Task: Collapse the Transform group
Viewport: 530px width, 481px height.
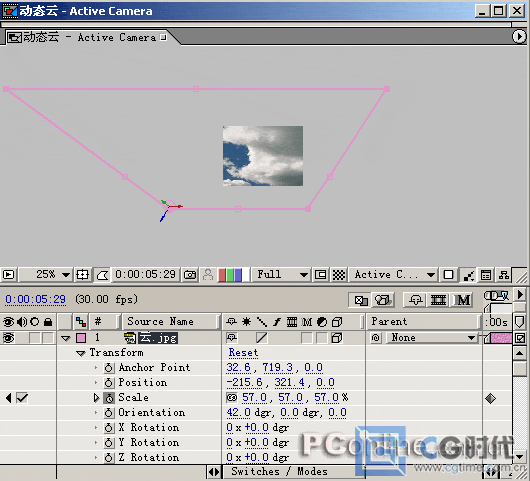Action: [x=80, y=353]
